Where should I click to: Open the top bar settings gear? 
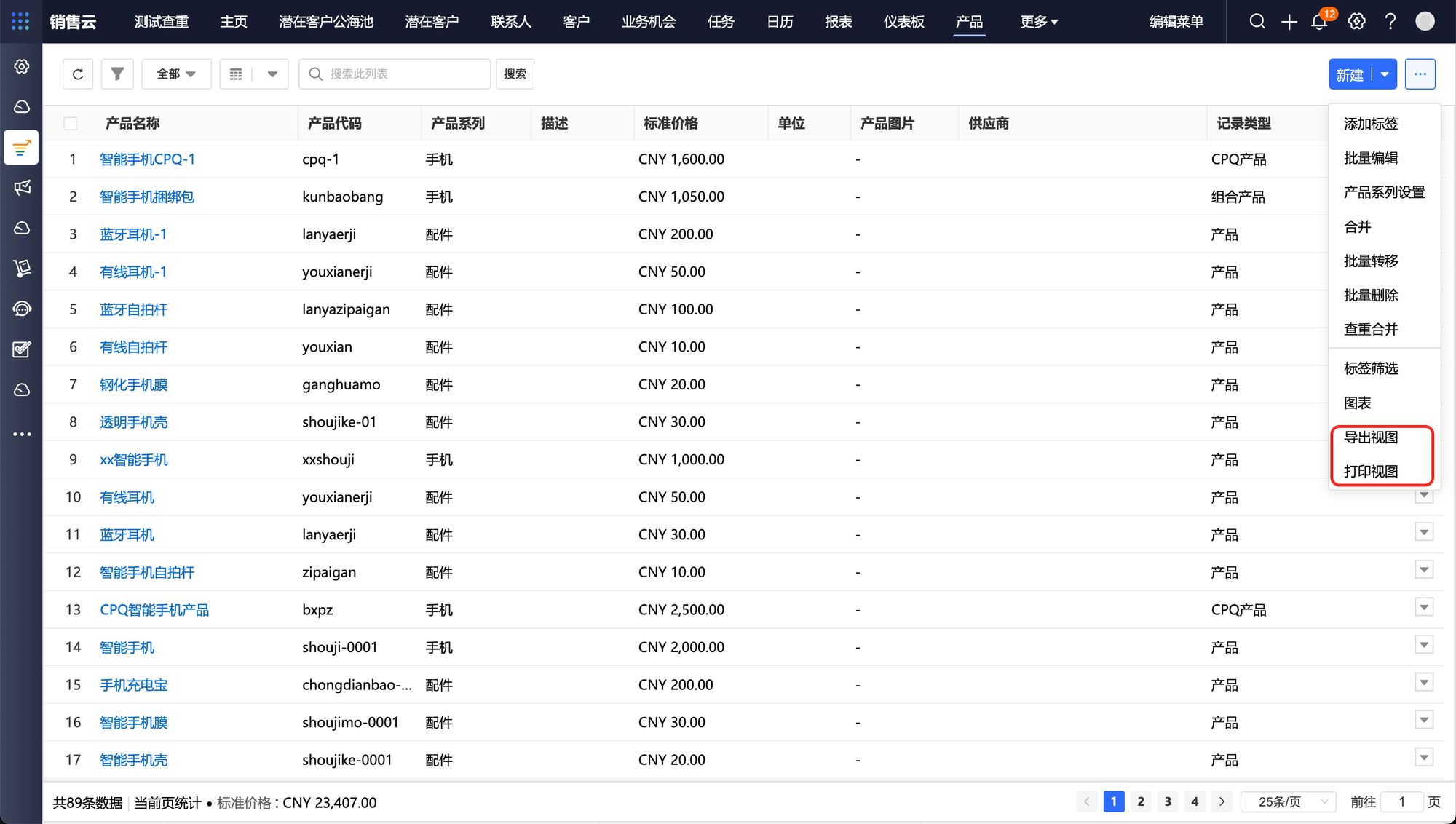click(1356, 22)
